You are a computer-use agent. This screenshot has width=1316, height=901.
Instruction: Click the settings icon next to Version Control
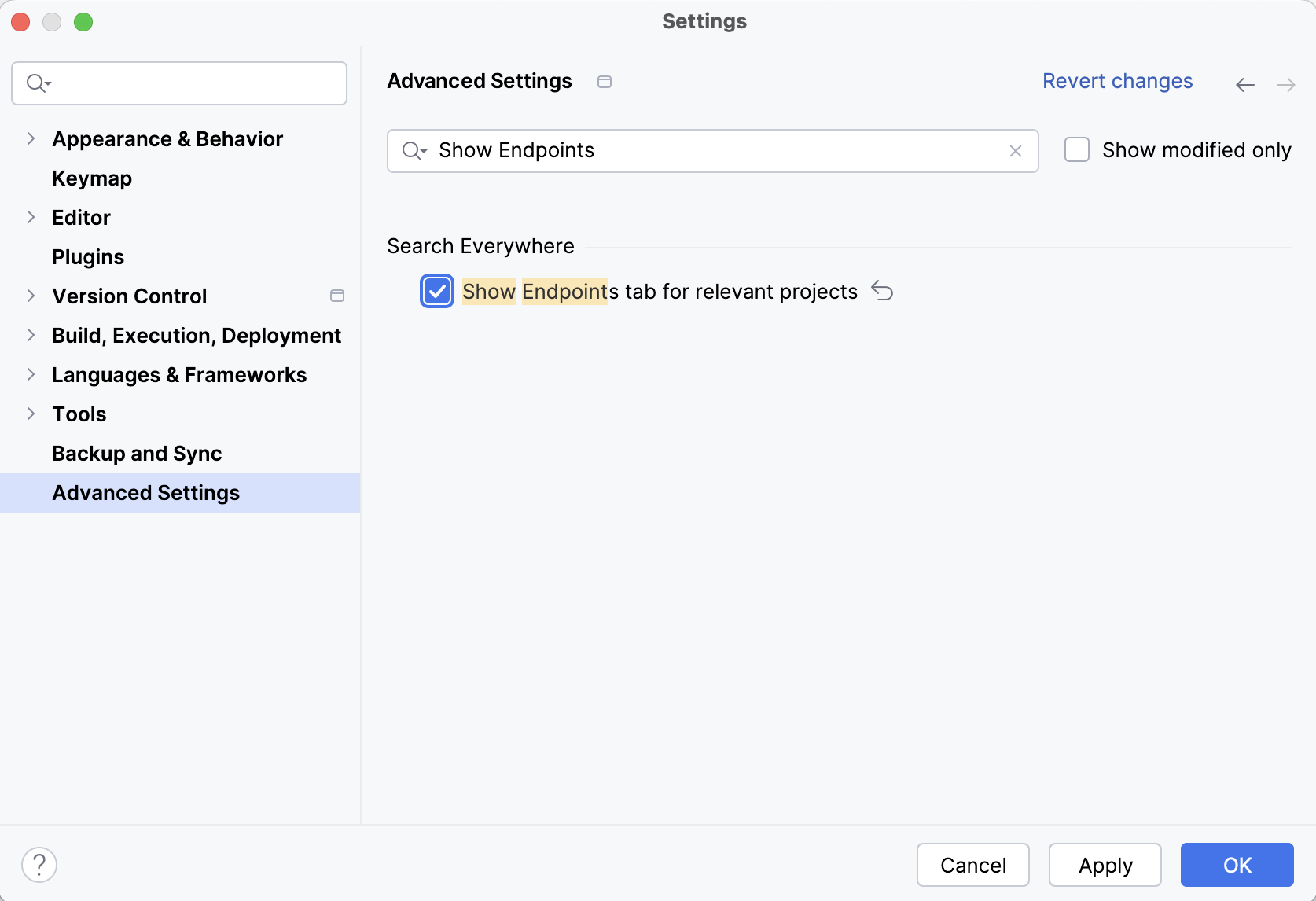pyautogui.click(x=337, y=296)
